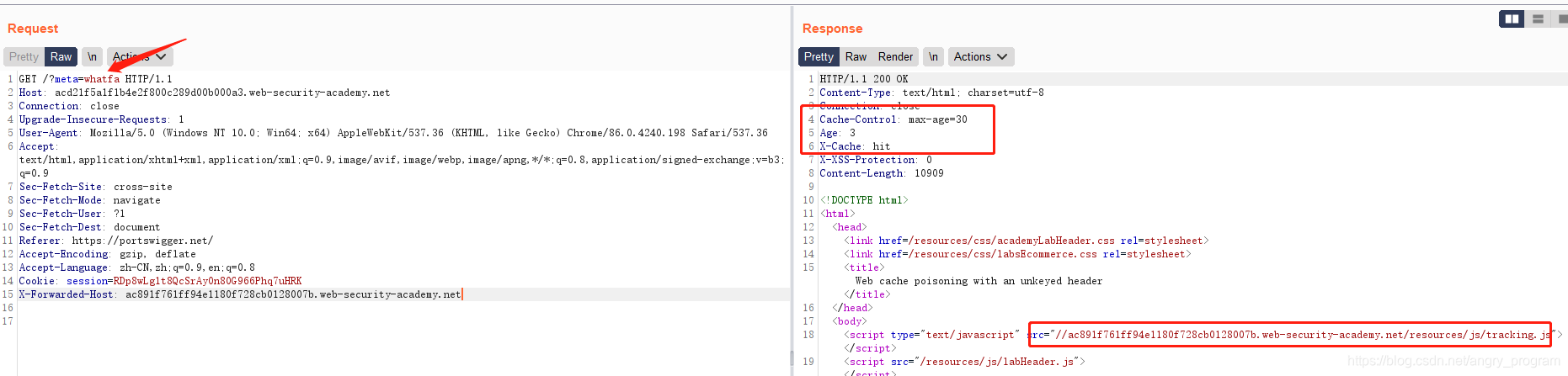Click the 'X-XSS-Protection: 0' response header
Screen dimensions: 1568x376
click(x=876, y=160)
